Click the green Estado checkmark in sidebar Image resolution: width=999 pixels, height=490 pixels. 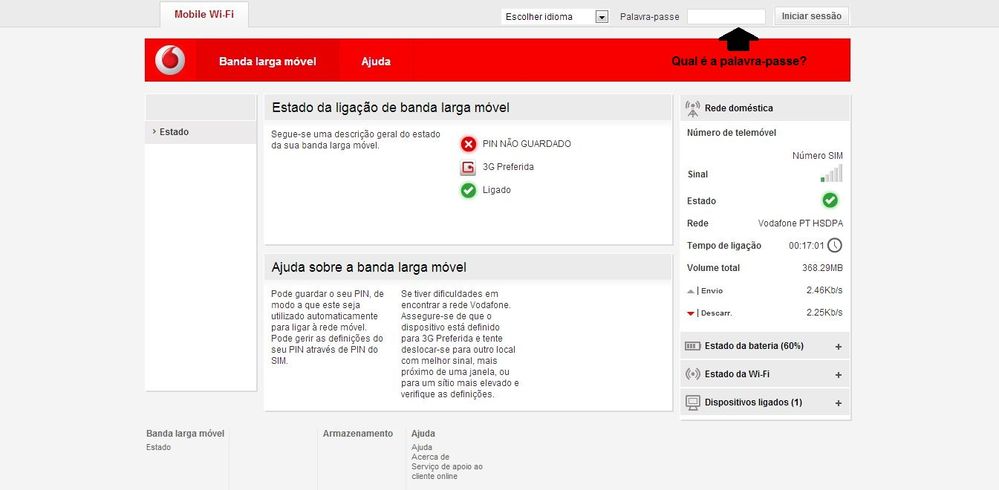[830, 200]
